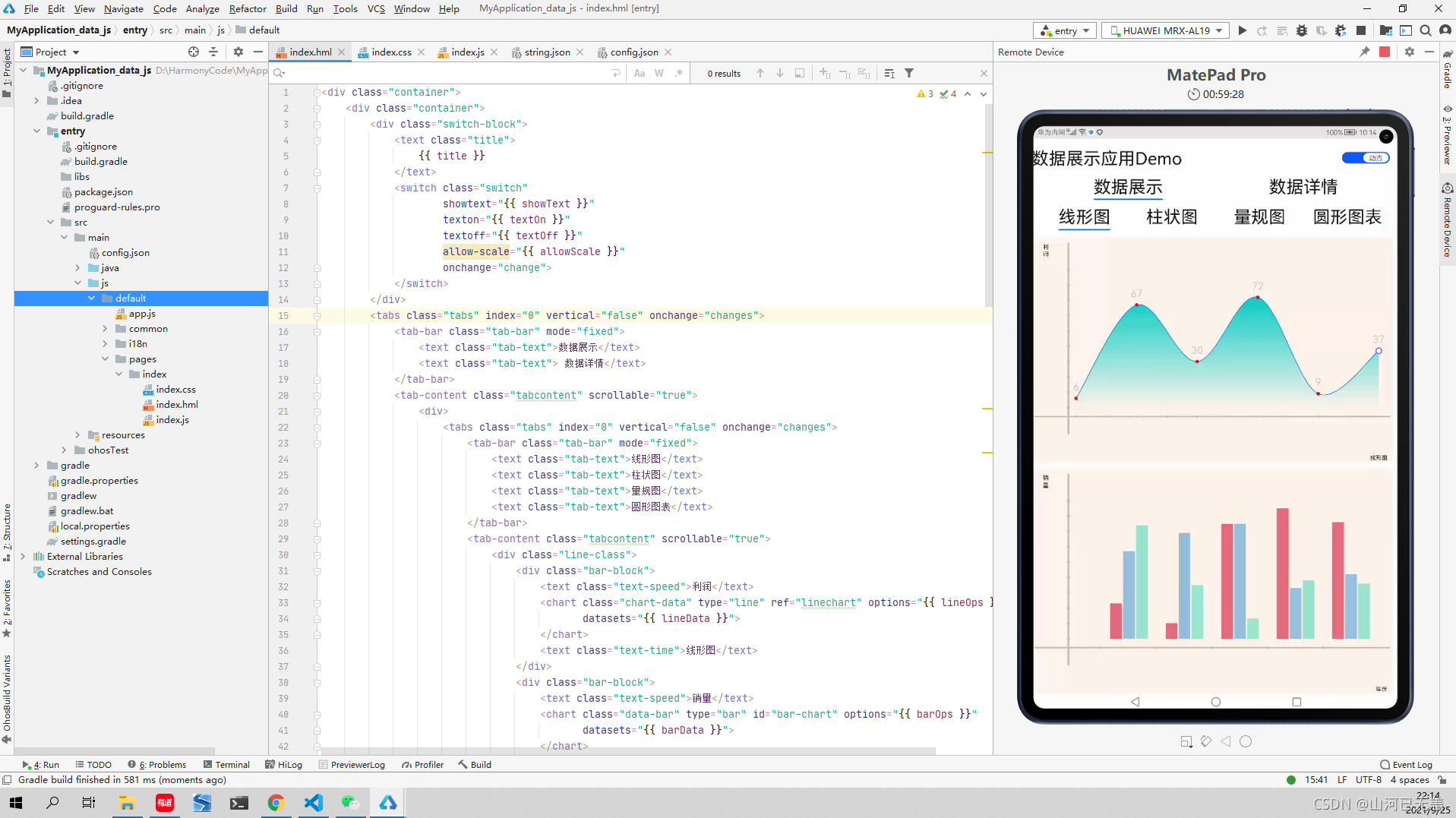Expand the i18n folder

[105, 343]
